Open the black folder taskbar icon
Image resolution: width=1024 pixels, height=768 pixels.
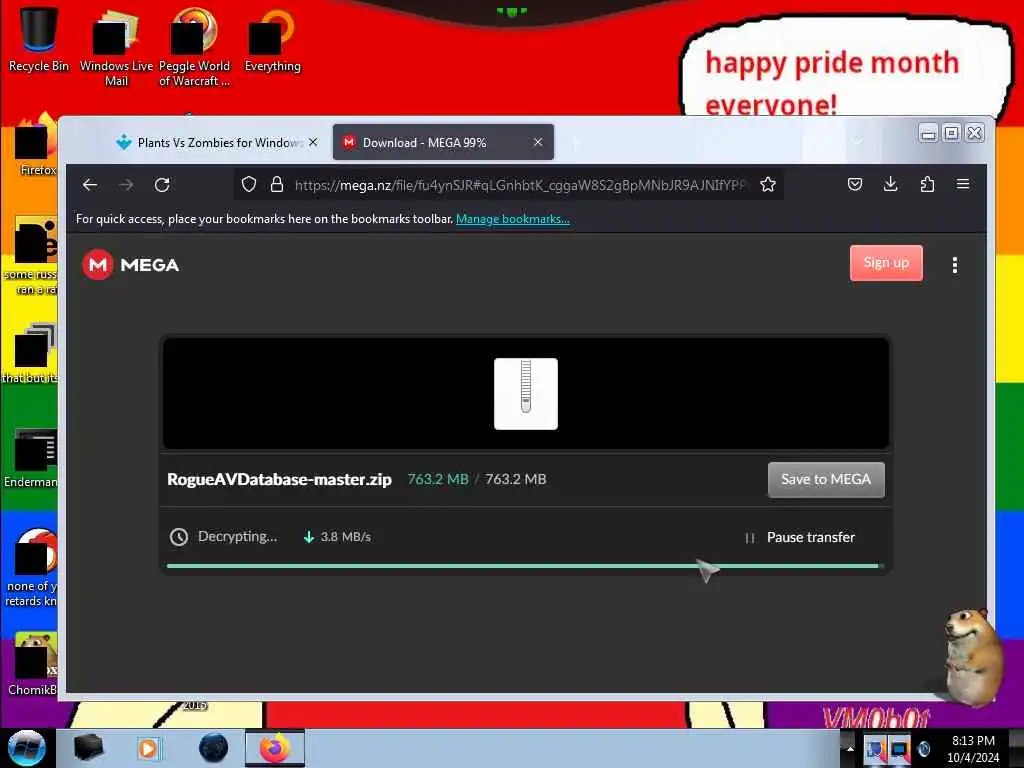tap(88, 748)
